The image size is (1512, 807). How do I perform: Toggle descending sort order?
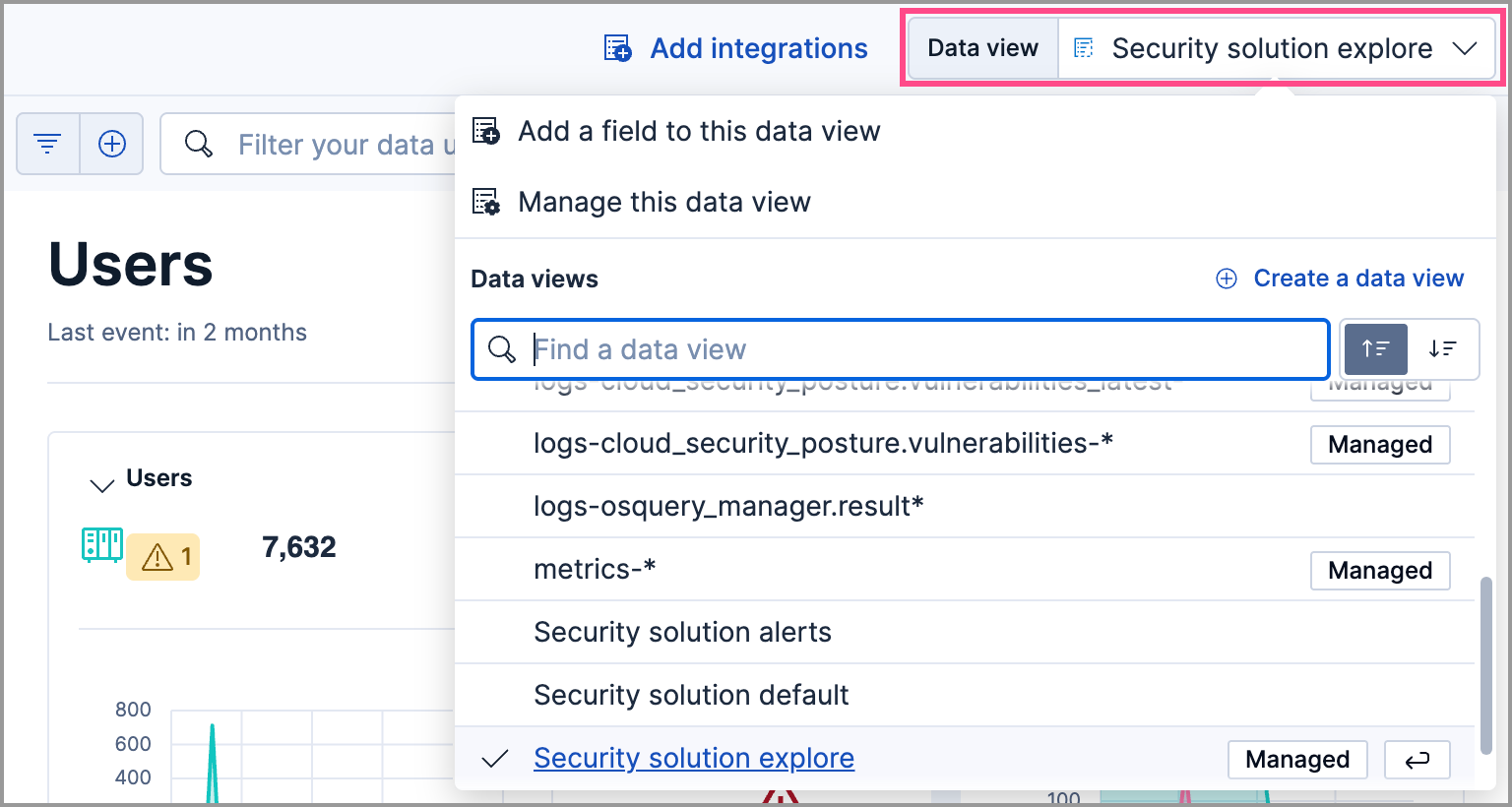pyautogui.click(x=1444, y=349)
